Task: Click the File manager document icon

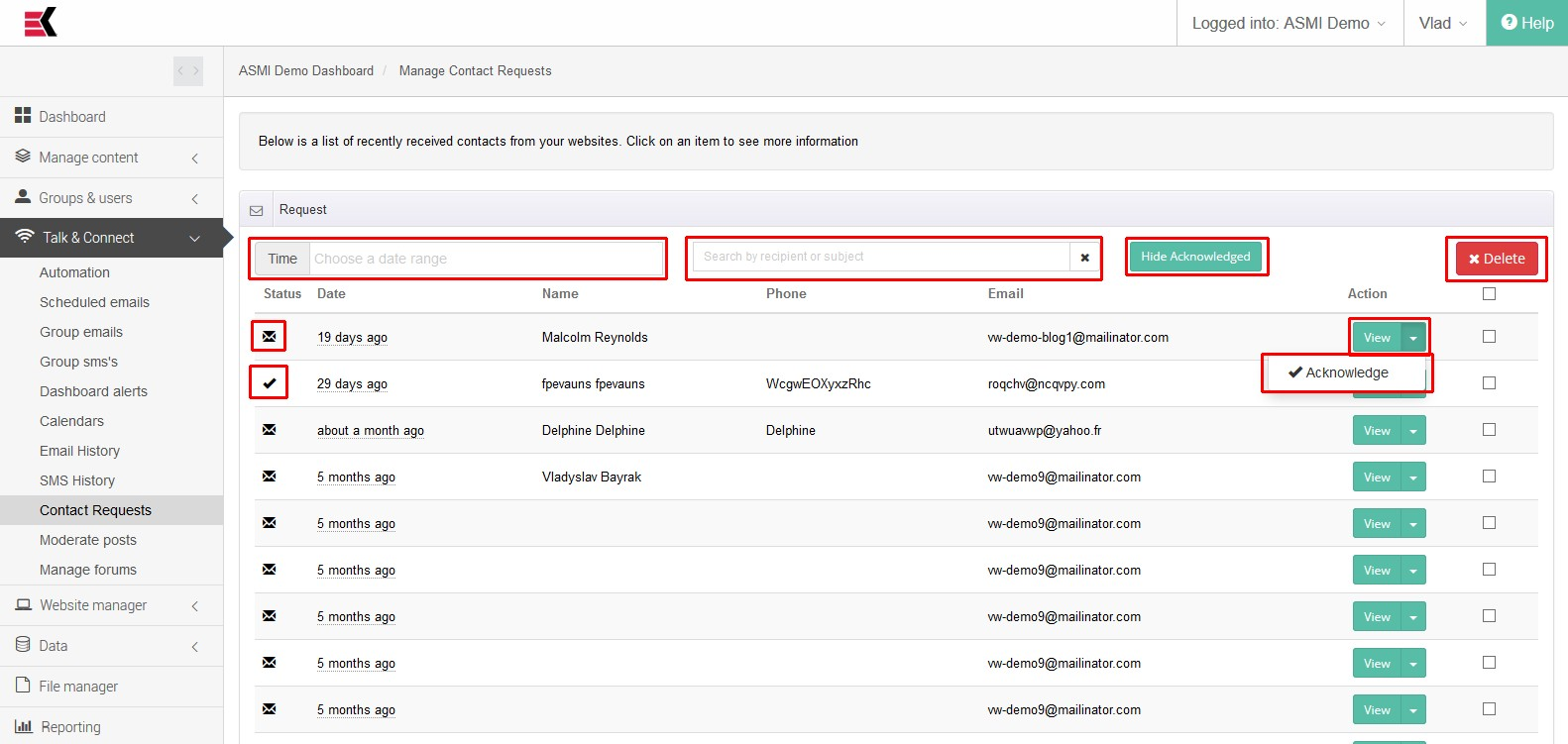Action: [23, 686]
